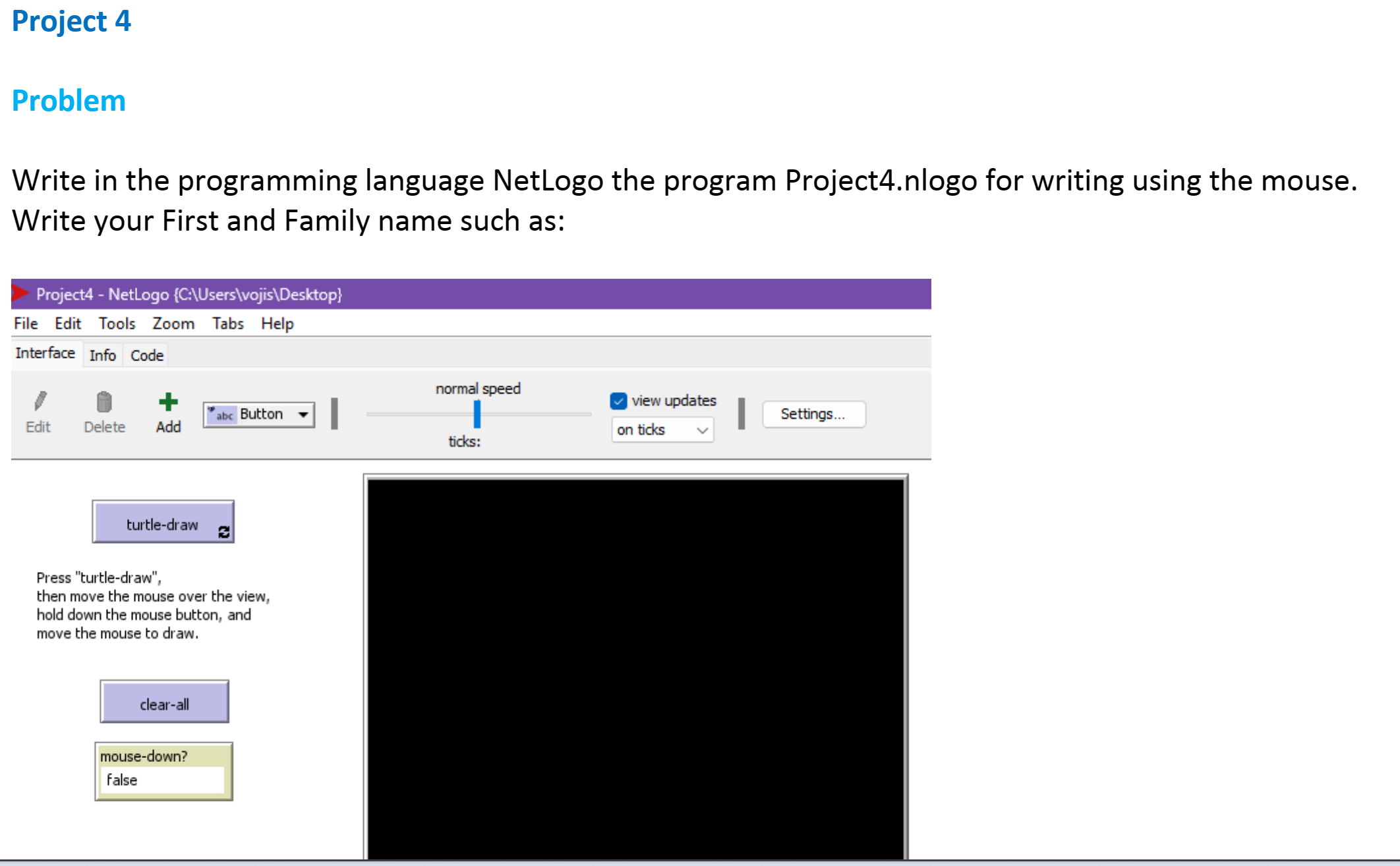Click inside the black world view
1400x866 pixels.
[x=635, y=666]
